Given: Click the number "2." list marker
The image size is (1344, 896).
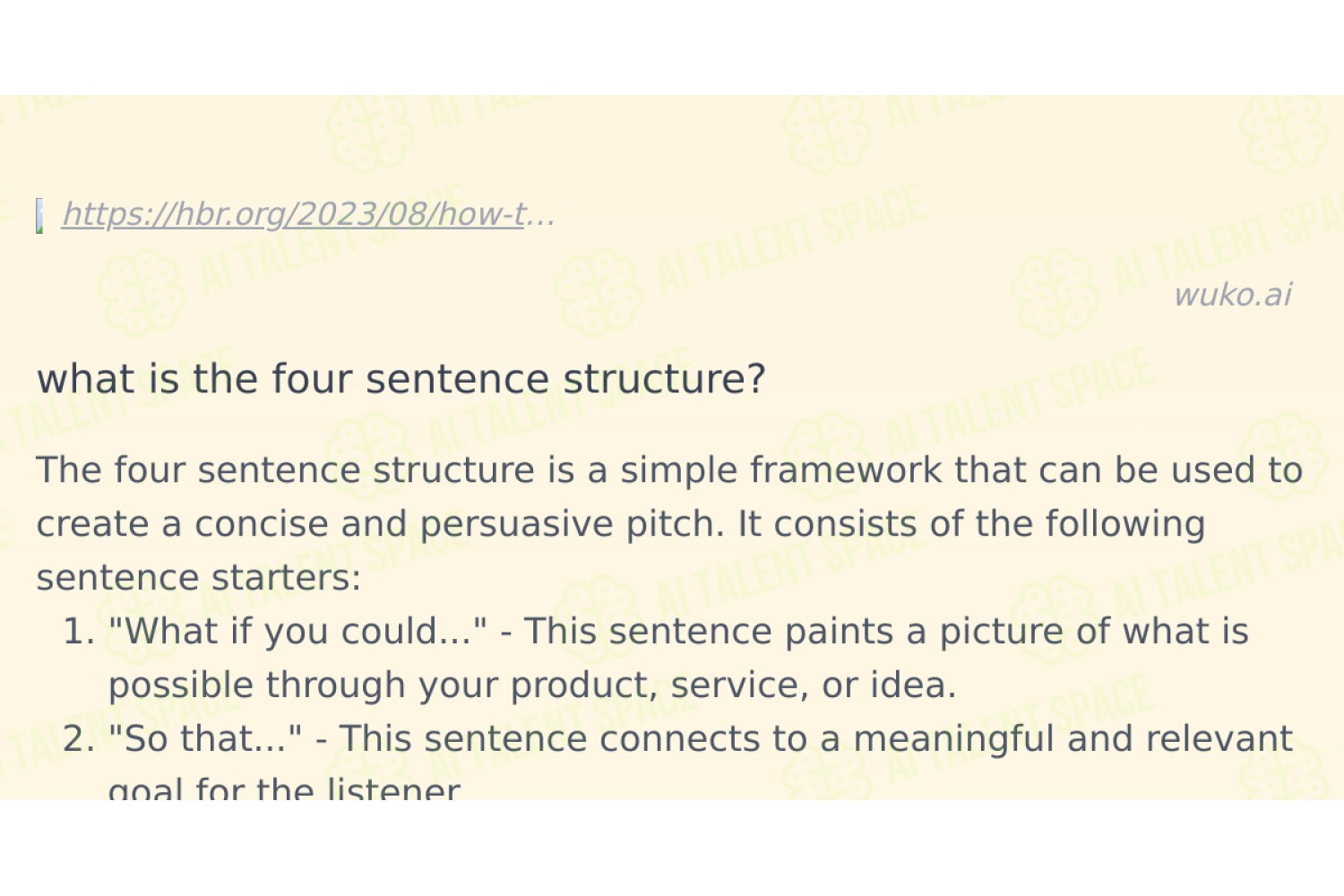Looking at the screenshot, I should click(79, 739).
